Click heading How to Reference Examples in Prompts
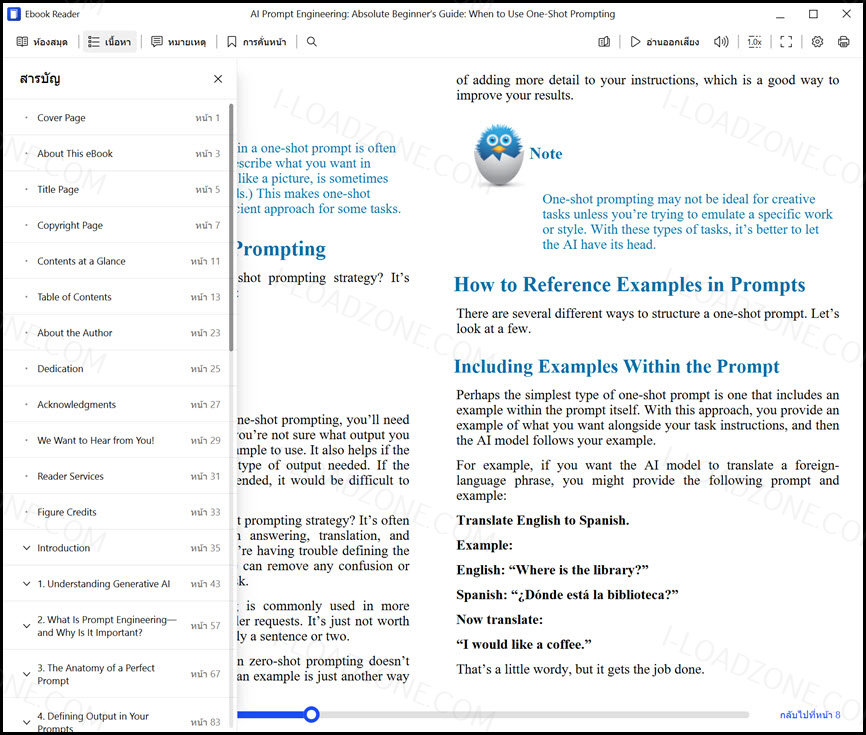The width and height of the screenshot is (866, 735). [630, 284]
